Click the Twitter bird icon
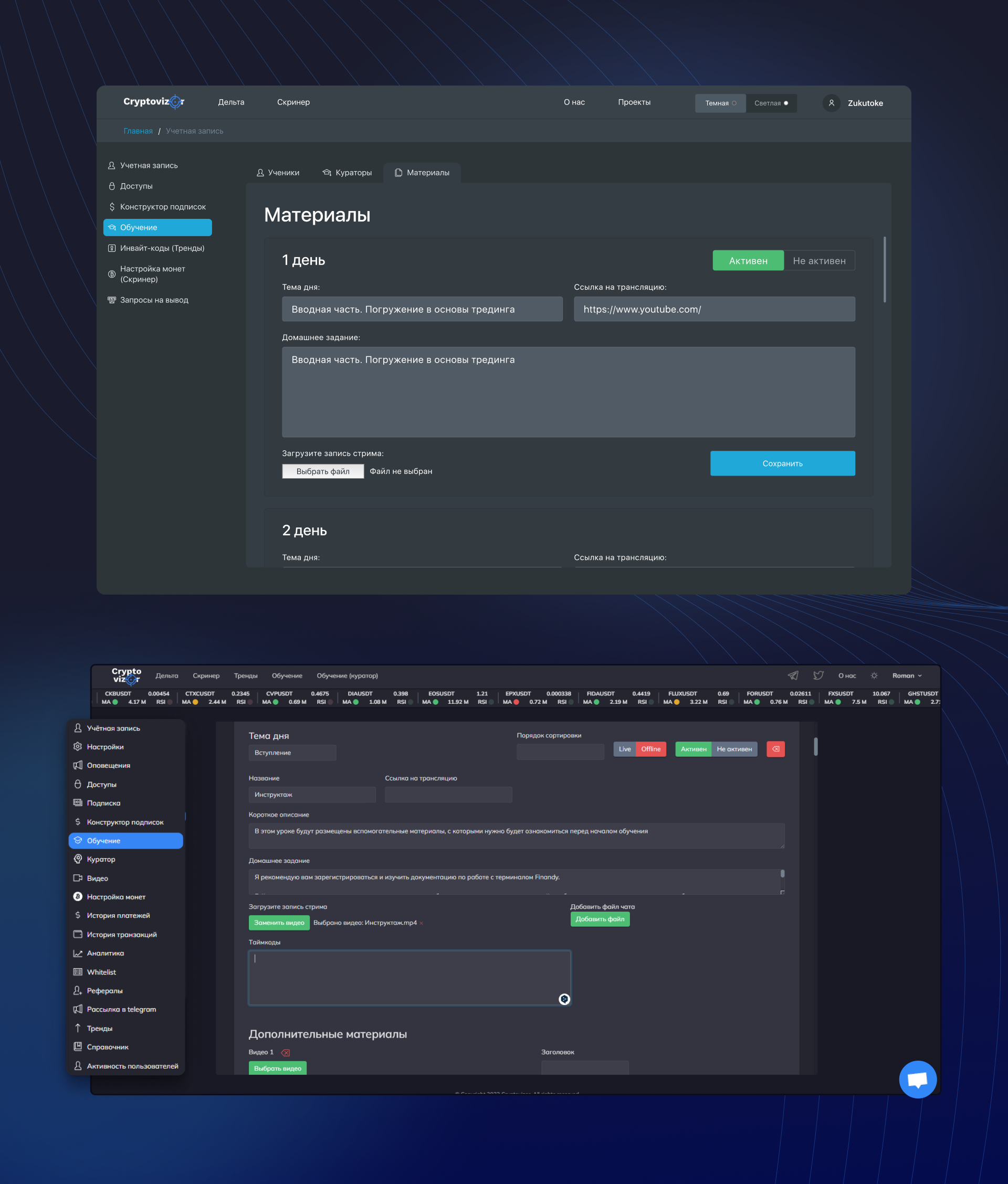The image size is (1008, 1184). (818, 675)
